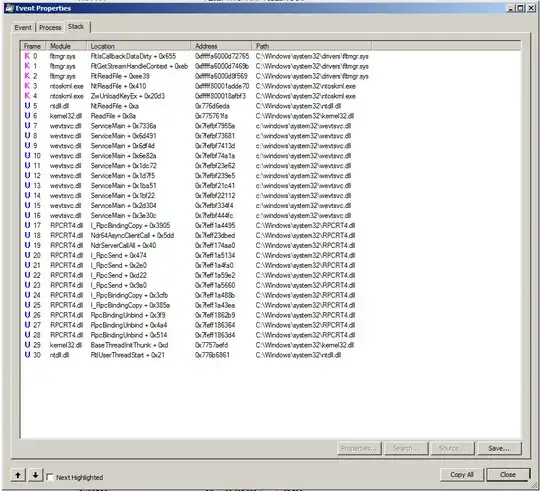Switch to the Event tab
The height and width of the screenshot is (491, 540).
(23, 28)
